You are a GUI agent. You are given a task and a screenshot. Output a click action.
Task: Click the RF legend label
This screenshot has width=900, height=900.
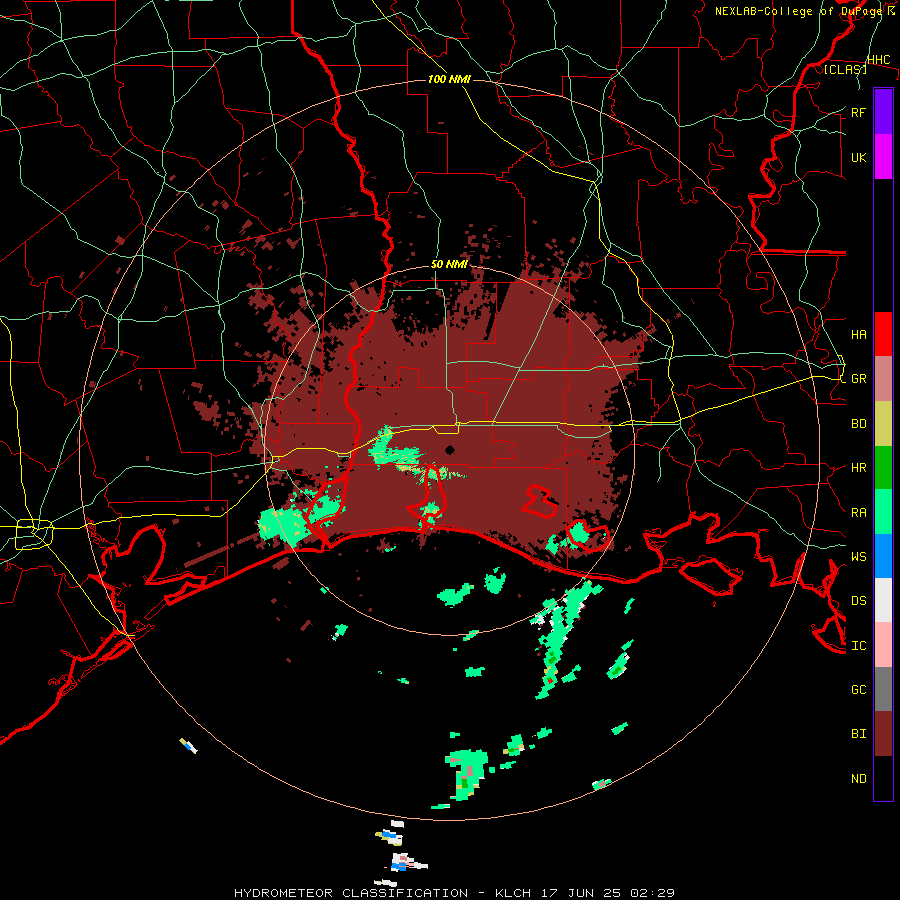[858, 112]
